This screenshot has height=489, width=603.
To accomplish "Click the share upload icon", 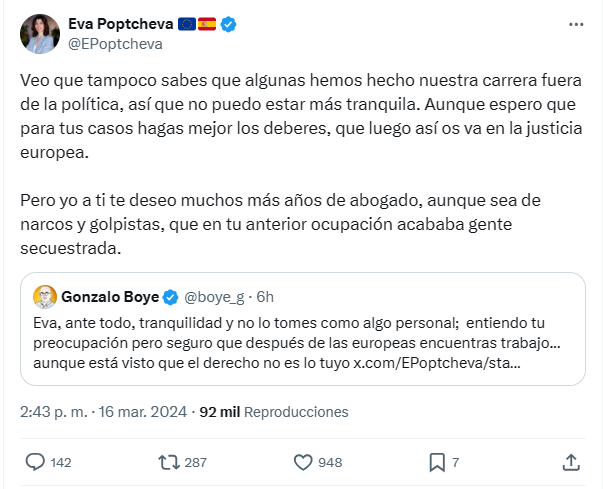I will [x=571, y=462].
